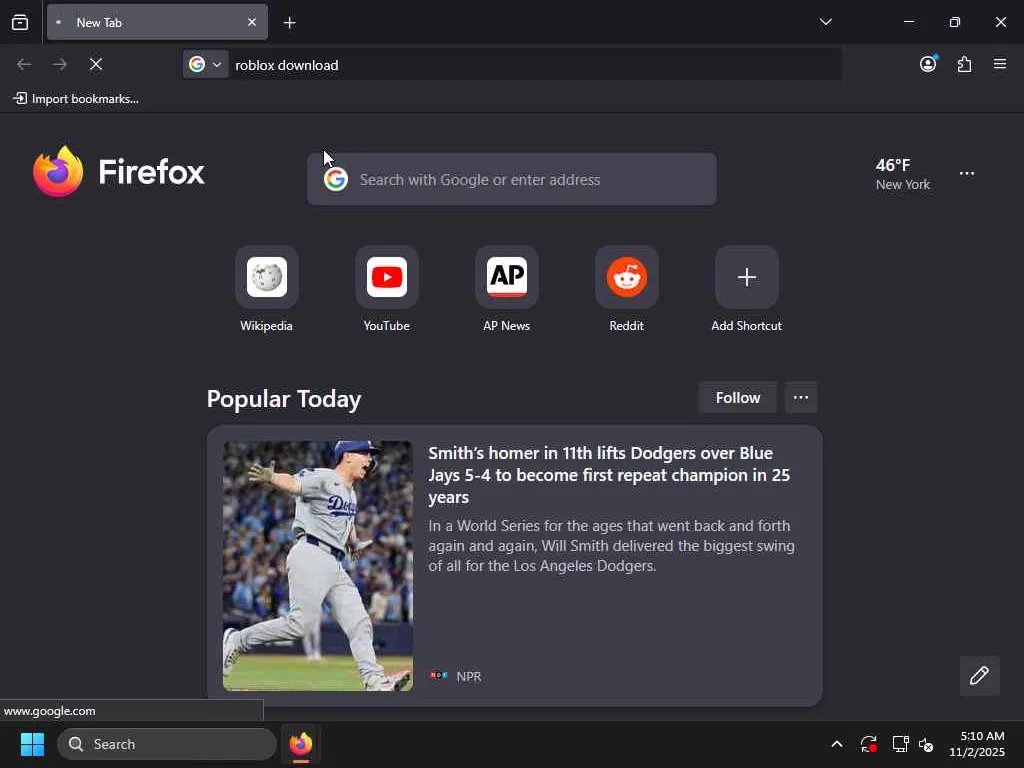Screen dimensions: 1024x768
Task: Open Firefox View tab overview icon
Action: [20, 22]
